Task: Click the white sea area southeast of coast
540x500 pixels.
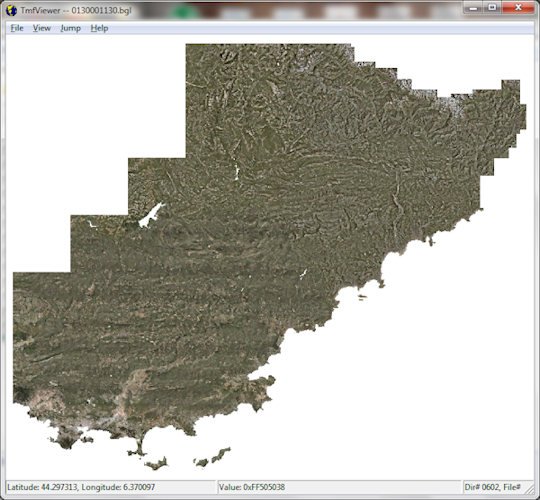Action: coord(413,362)
